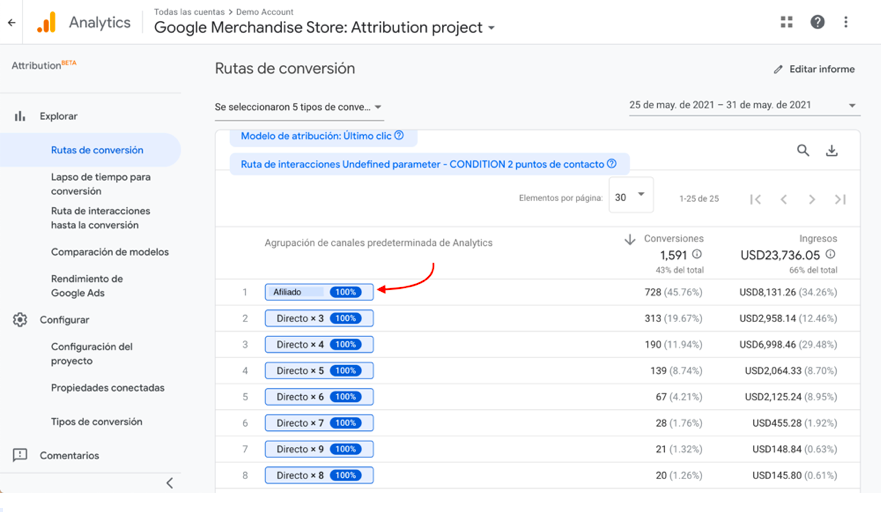Screen dimensions: 881x512
Task: Go to previous page of results
Action: tap(784, 199)
